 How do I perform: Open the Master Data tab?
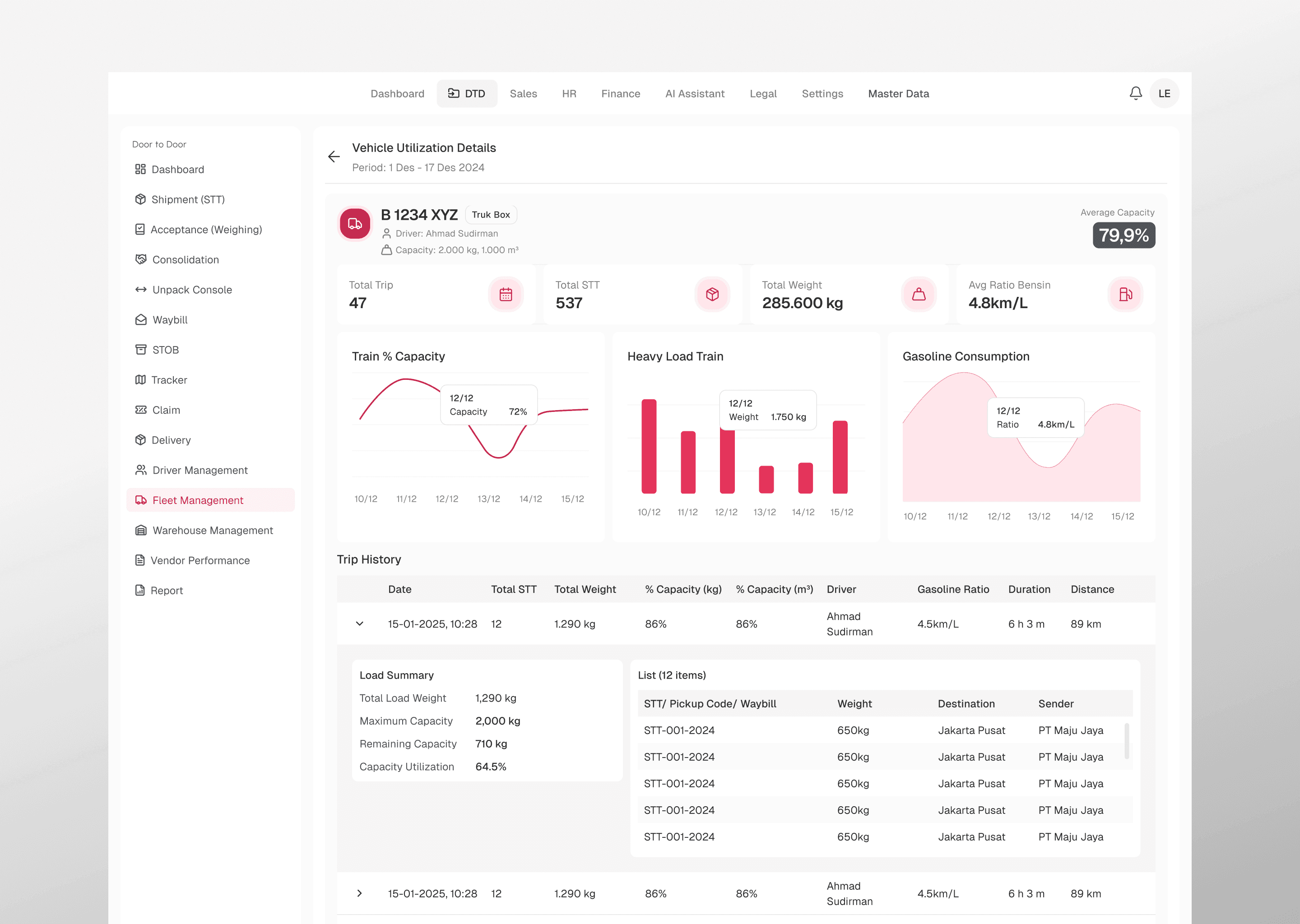898,93
